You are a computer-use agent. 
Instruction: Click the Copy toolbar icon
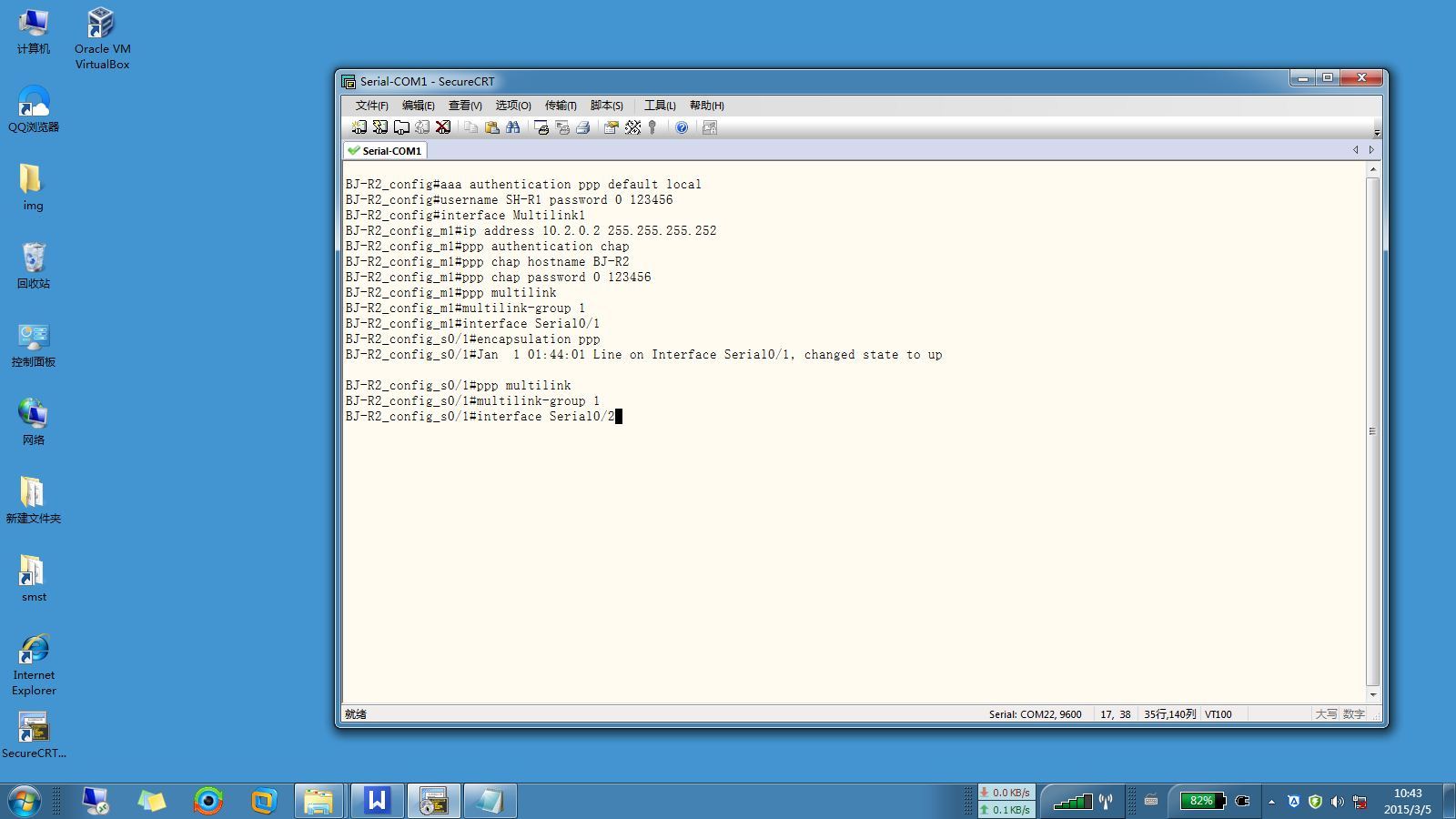[x=471, y=127]
